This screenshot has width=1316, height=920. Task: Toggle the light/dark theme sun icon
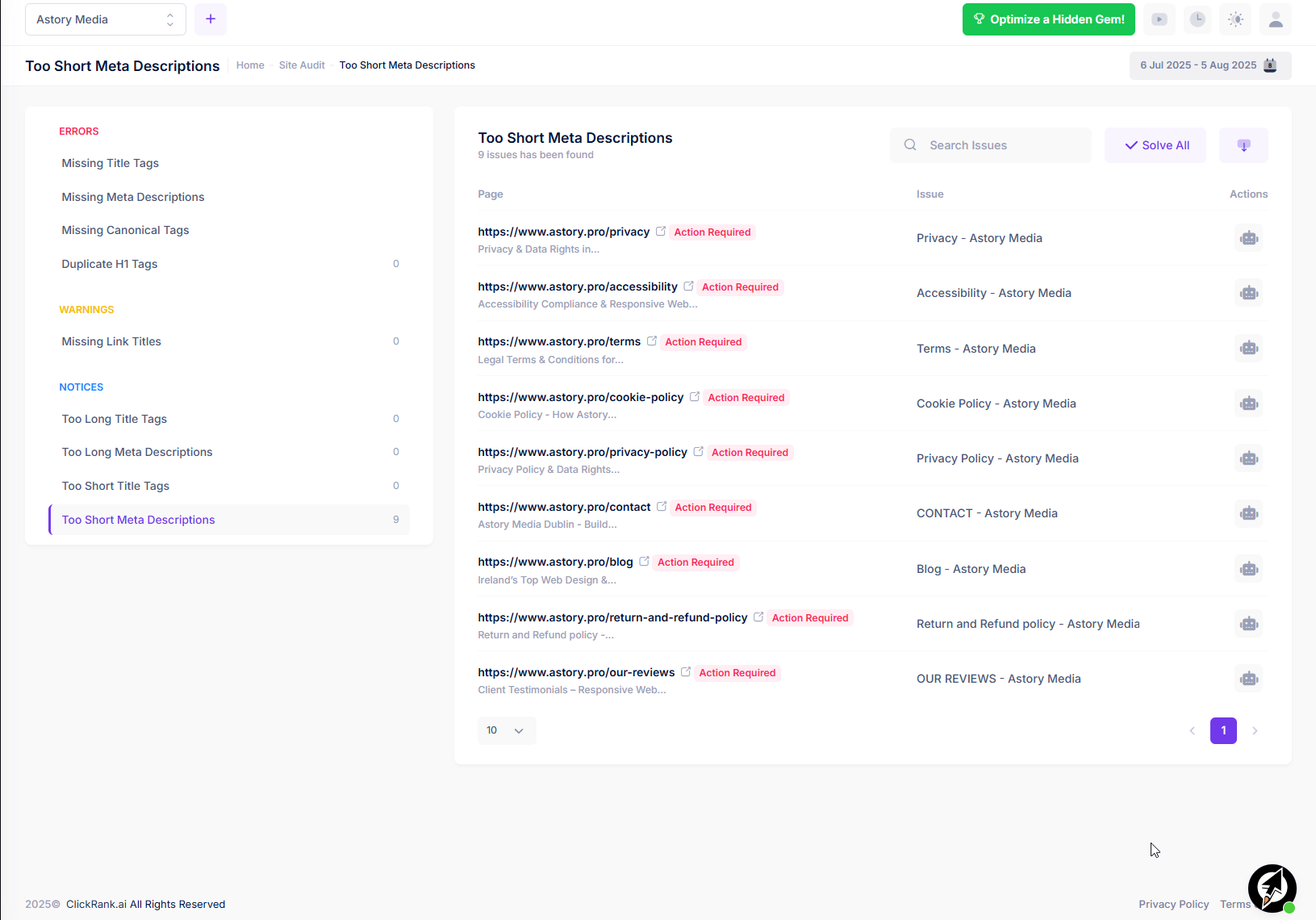point(1236,19)
